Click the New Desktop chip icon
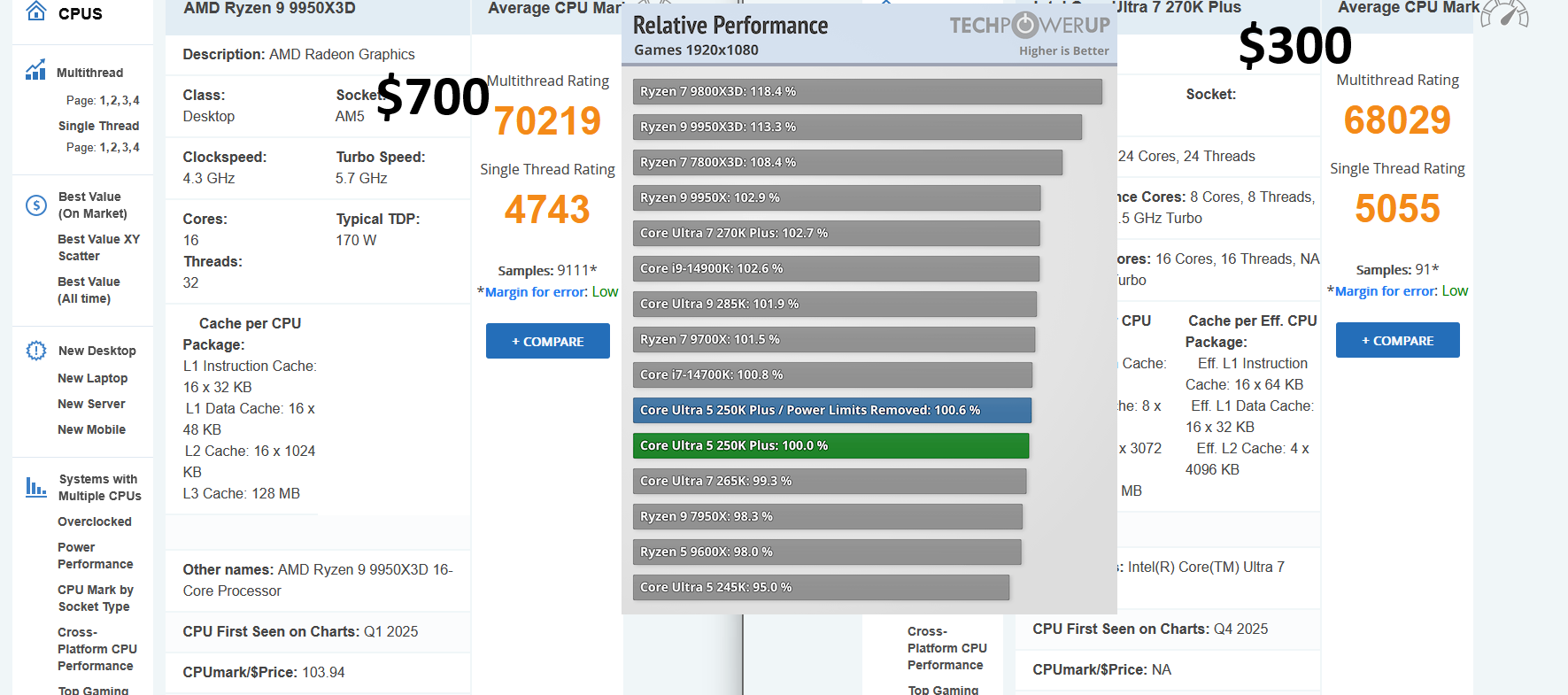 point(36,351)
